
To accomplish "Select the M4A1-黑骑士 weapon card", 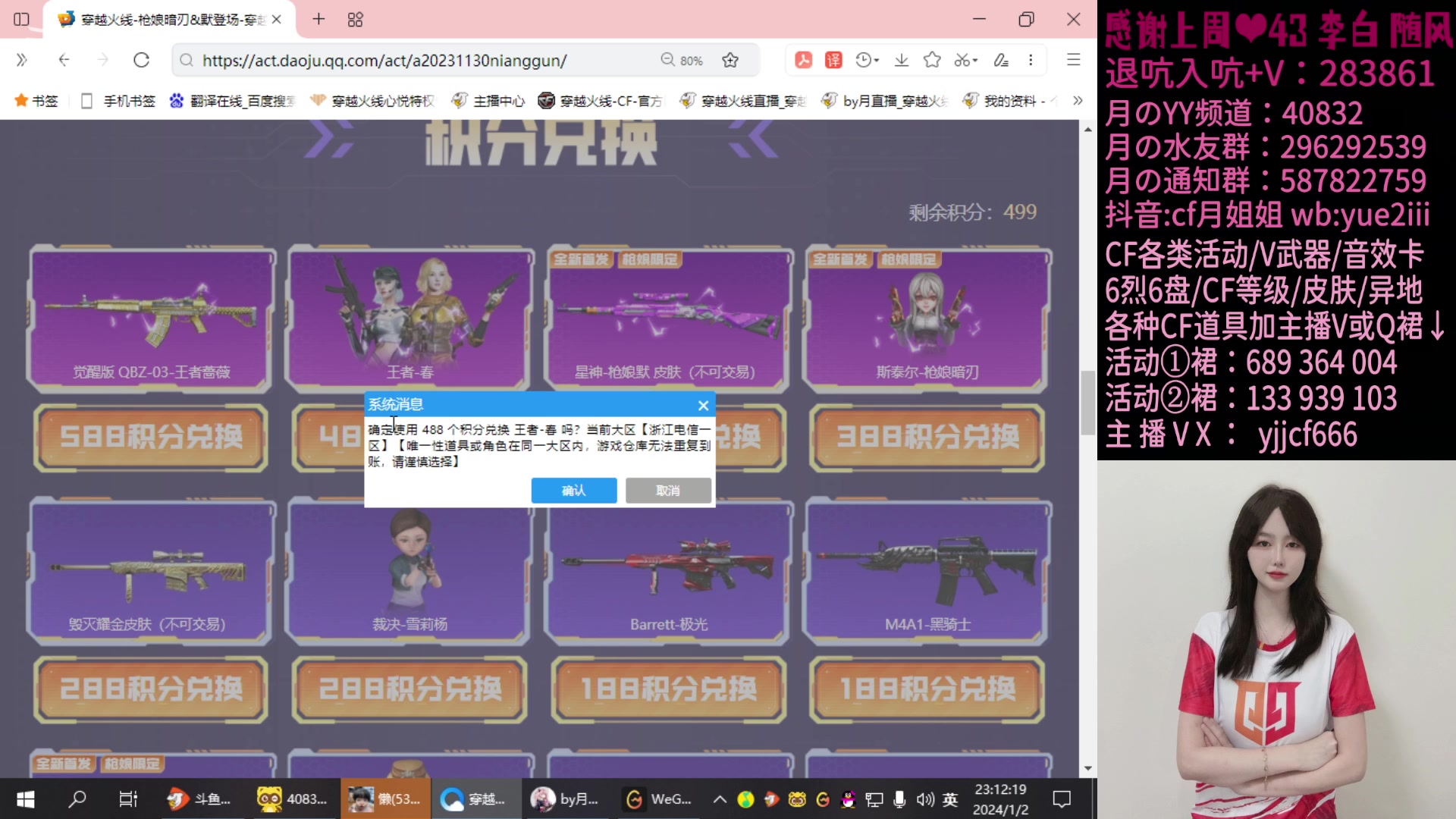I will coord(927,571).
